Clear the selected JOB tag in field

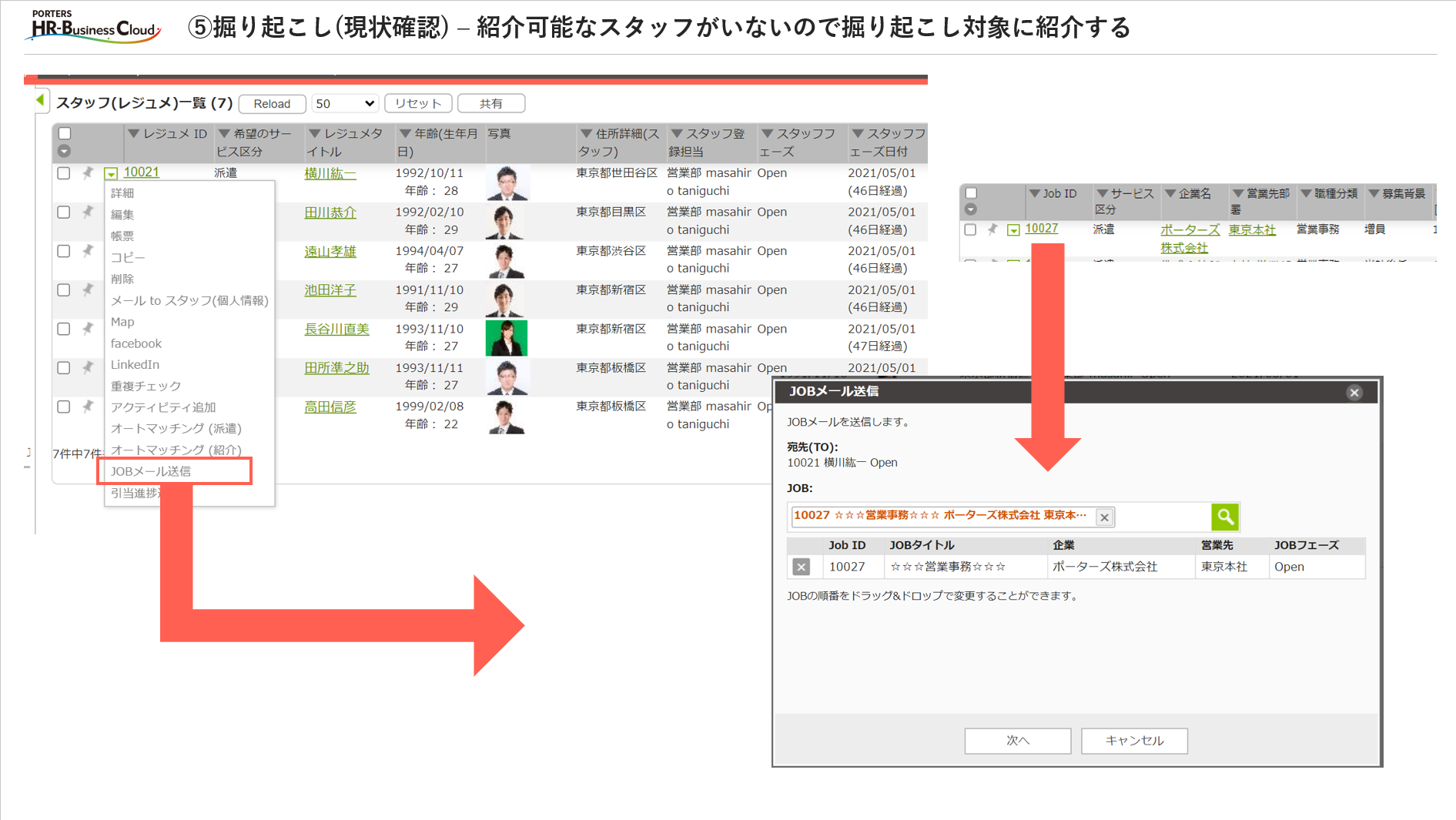(1104, 517)
